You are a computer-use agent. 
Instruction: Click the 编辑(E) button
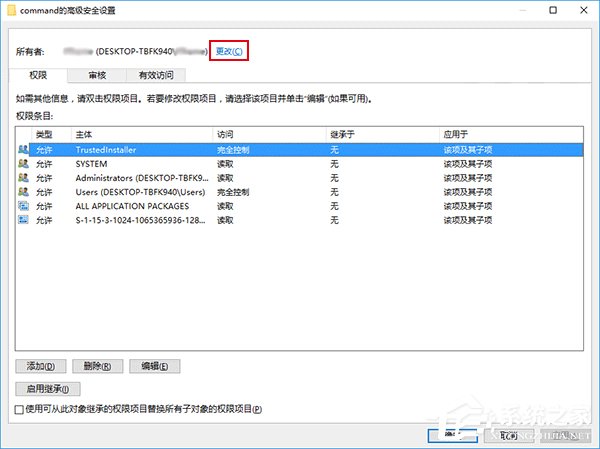(155, 366)
